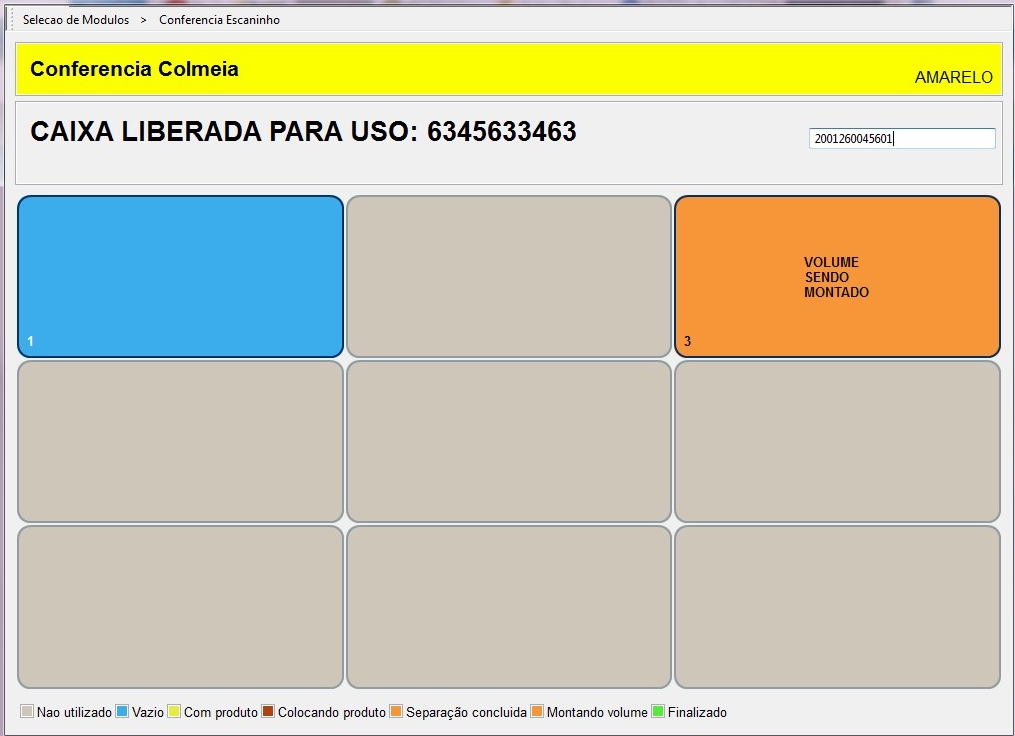Click the Vazio legend label
This screenshot has height=736, width=1015.
(x=148, y=712)
